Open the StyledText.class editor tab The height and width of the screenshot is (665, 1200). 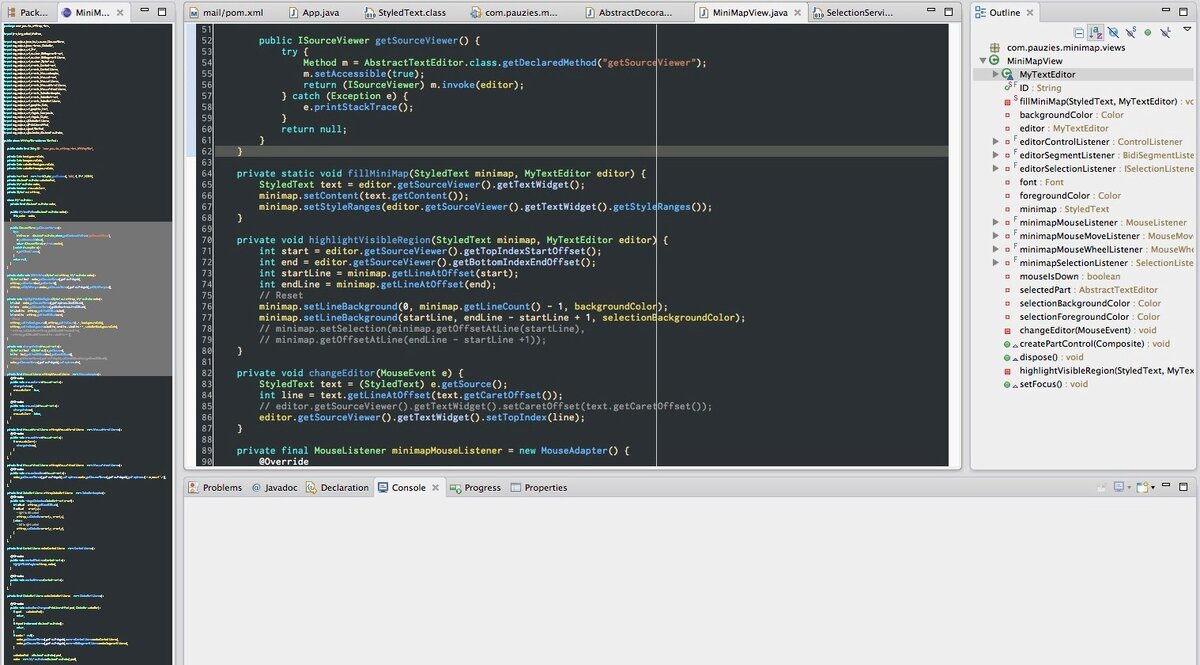tap(404, 13)
